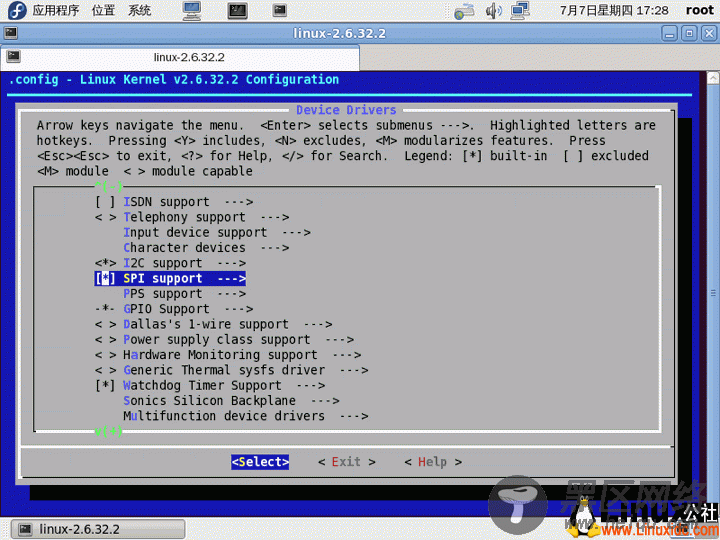
Task: Toggle Telephony support module option
Action: pyautogui.click(x=105, y=217)
